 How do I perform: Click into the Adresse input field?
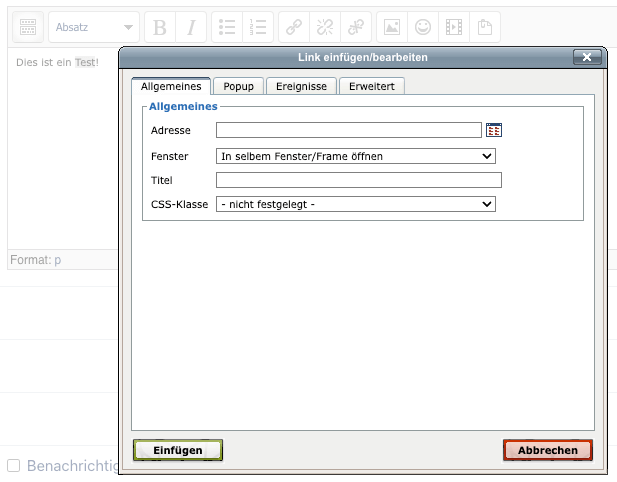[348, 130]
